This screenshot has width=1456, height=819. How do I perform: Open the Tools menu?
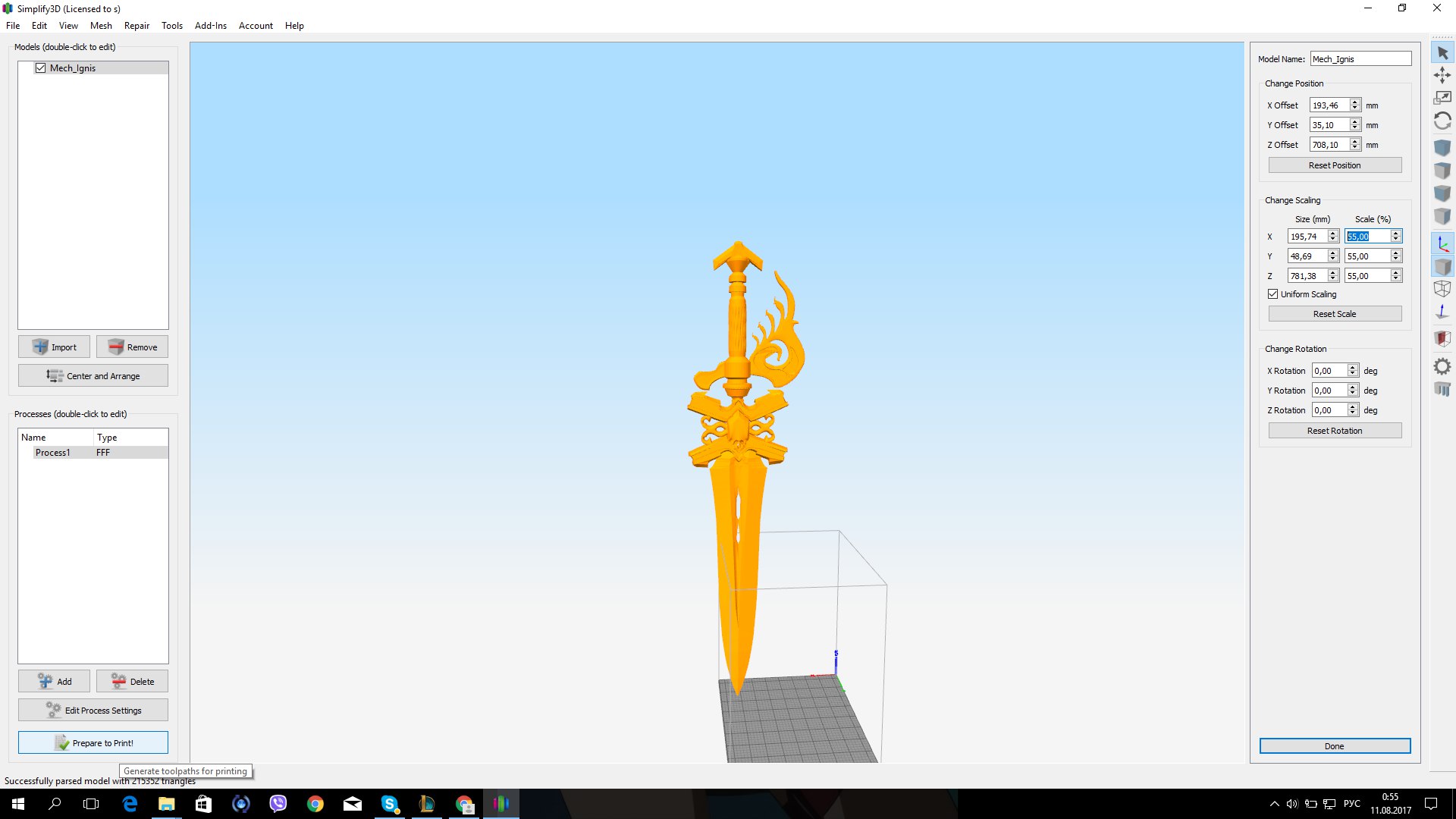point(172,26)
